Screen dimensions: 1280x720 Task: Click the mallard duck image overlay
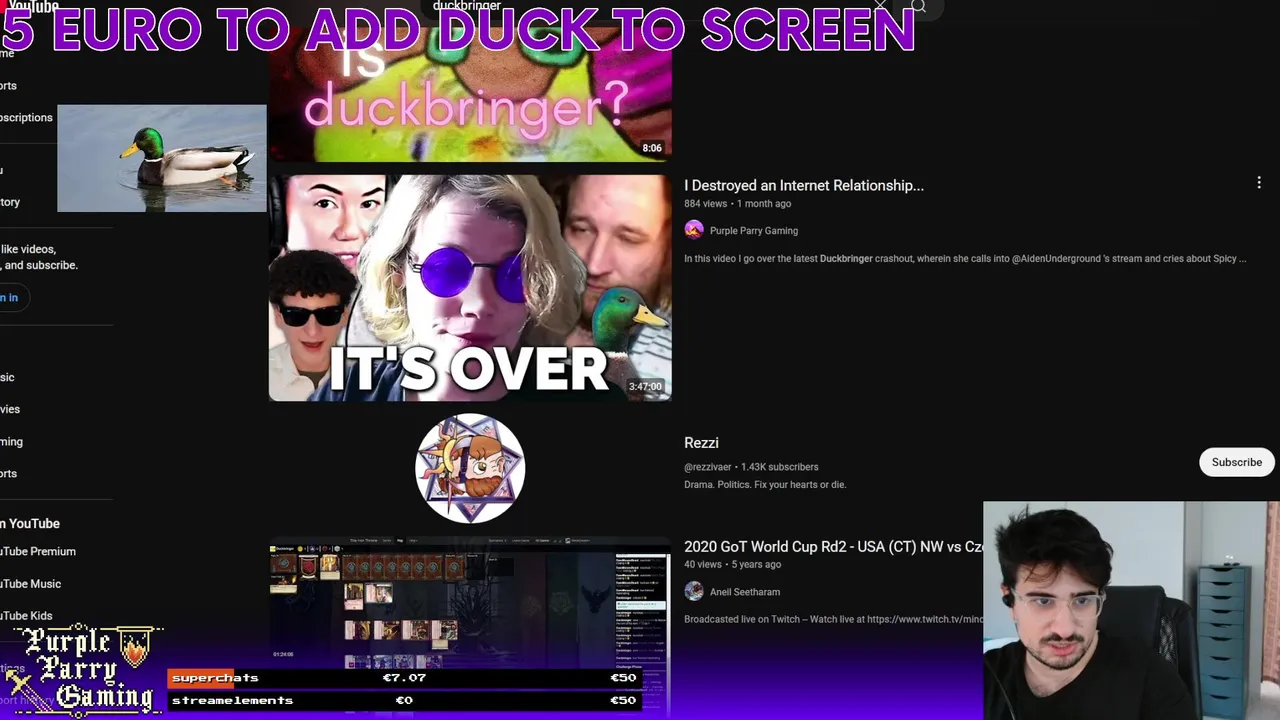[162, 158]
